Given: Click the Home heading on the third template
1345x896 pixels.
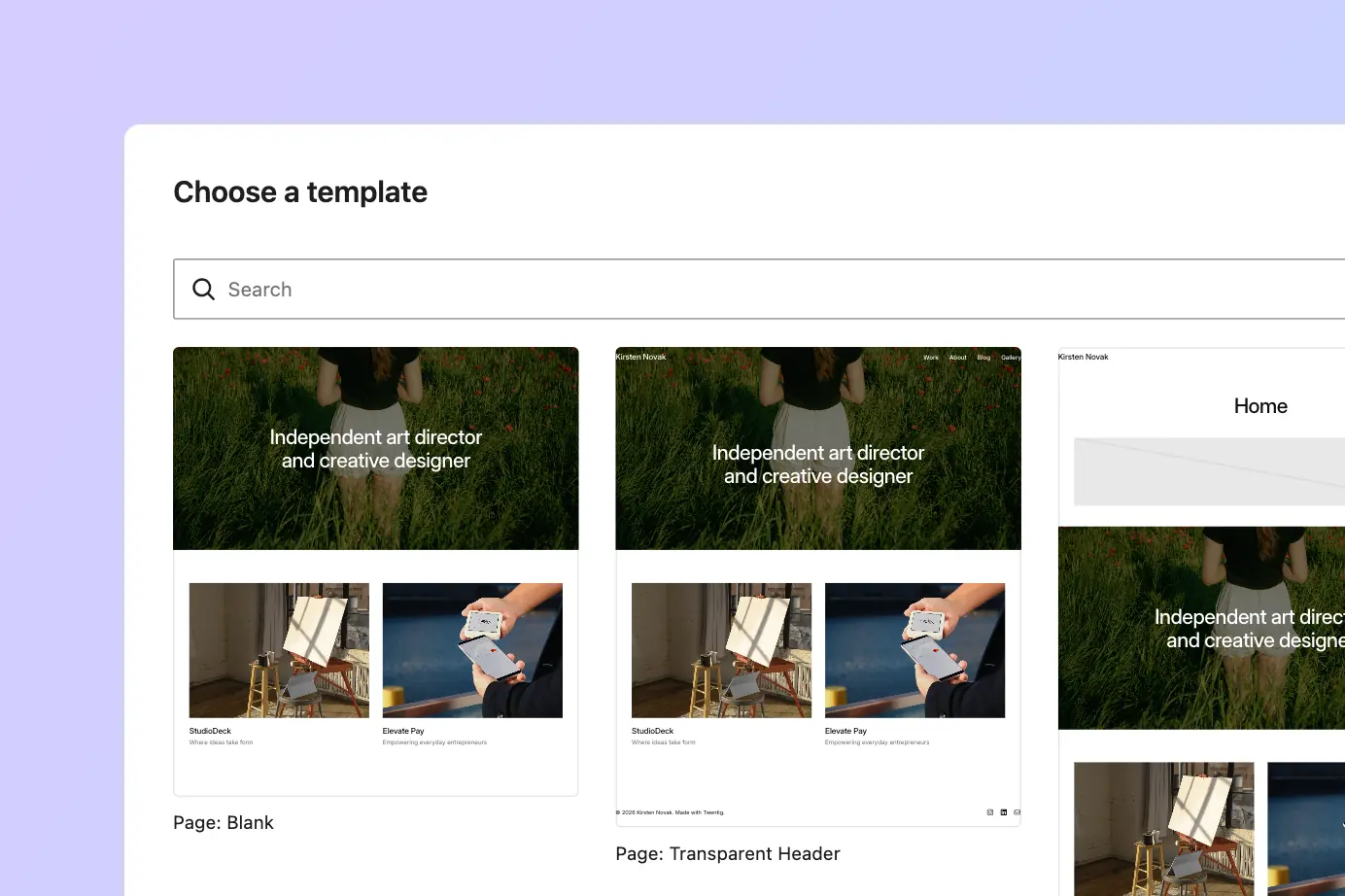Looking at the screenshot, I should 1260,405.
